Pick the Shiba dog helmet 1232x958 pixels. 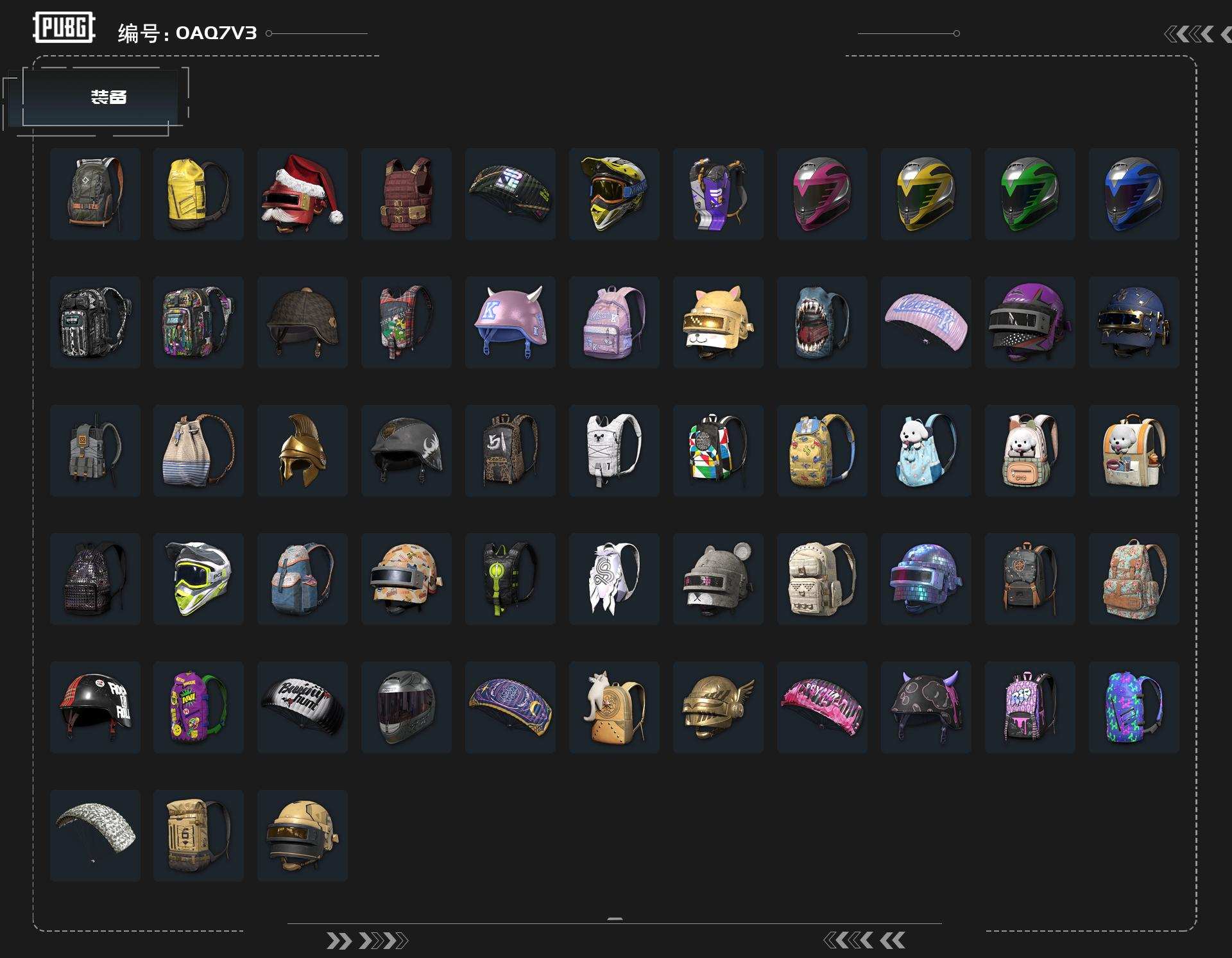click(x=718, y=322)
